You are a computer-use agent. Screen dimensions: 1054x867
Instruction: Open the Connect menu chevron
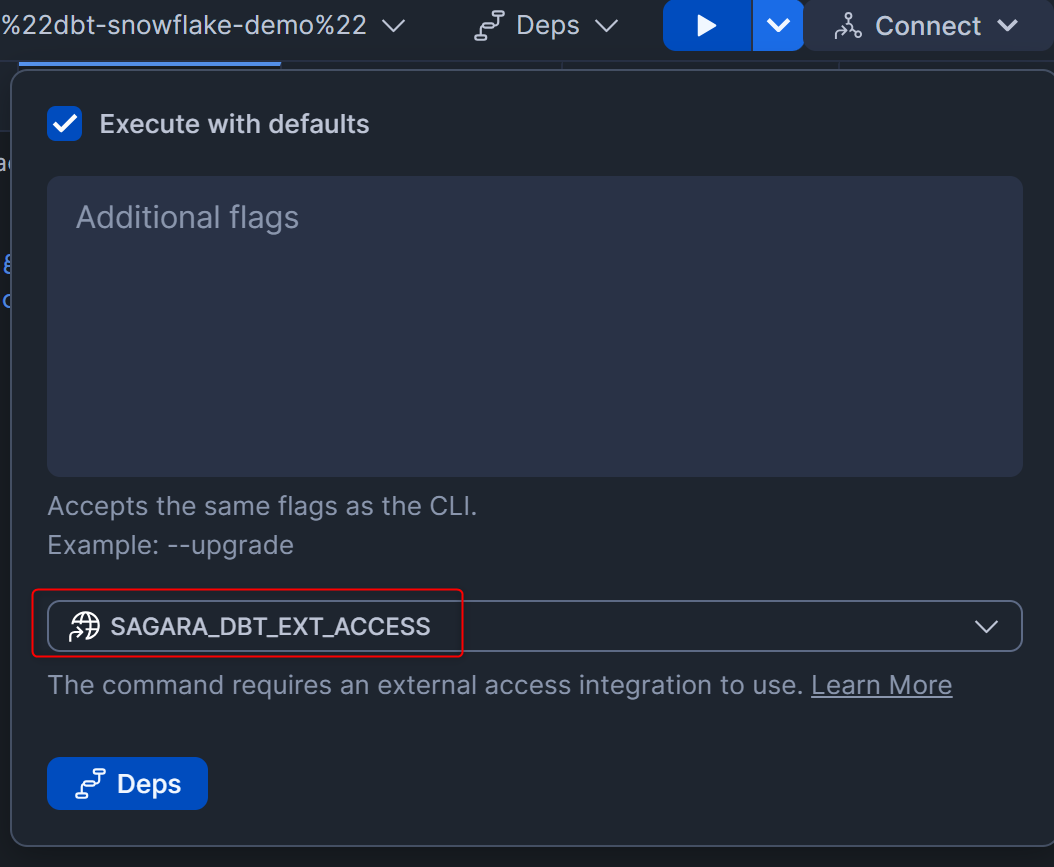[x=1007, y=26]
